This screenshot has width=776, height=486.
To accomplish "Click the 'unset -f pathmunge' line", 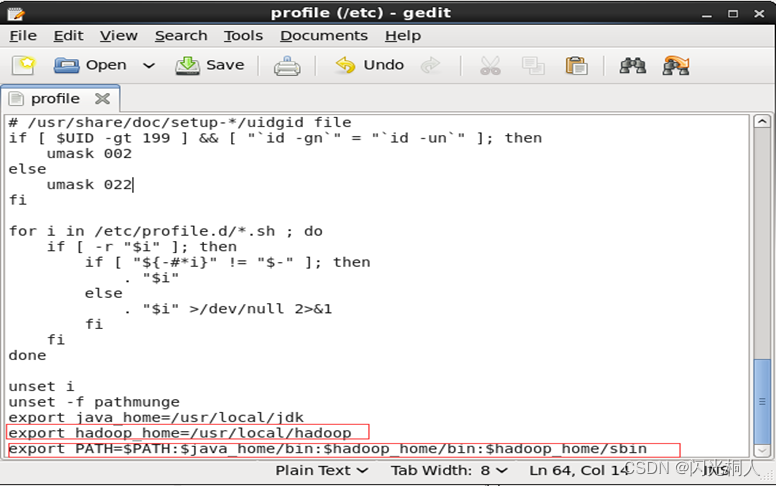I will (x=94, y=402).
